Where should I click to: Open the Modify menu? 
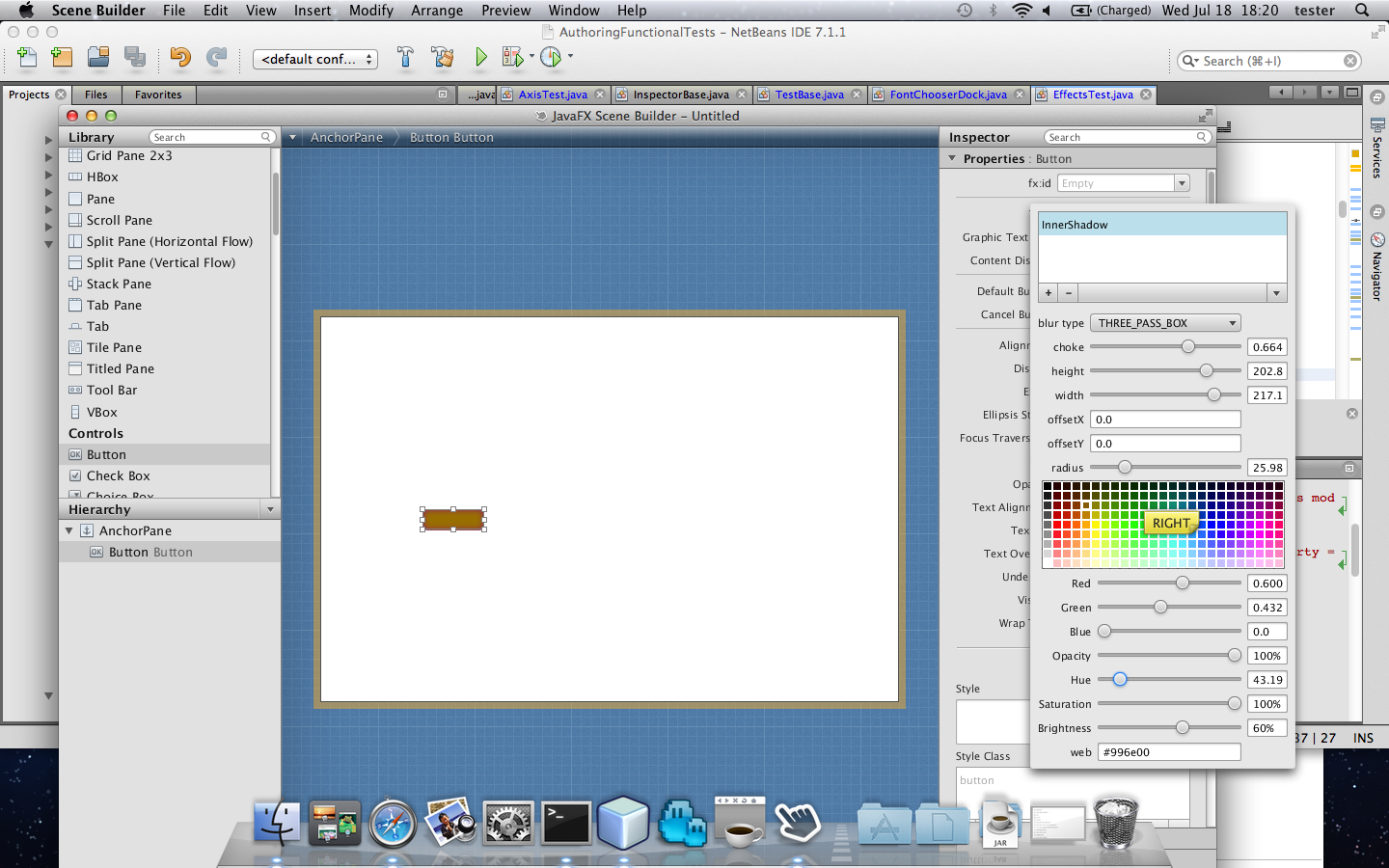tap(371, 11)
